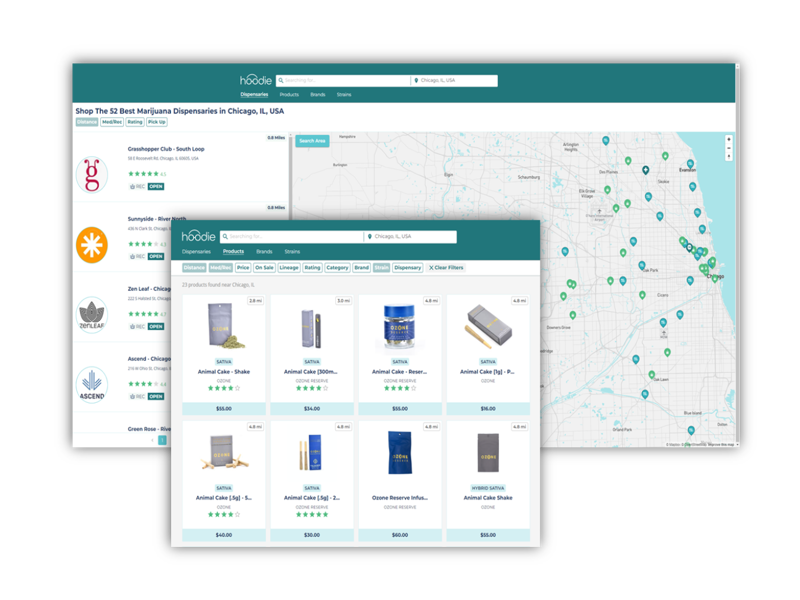The width and height of the screenshot is (800, 600).
Task: Click the Animal Cake [.5g] - S... product title
Action: [223, 497]
